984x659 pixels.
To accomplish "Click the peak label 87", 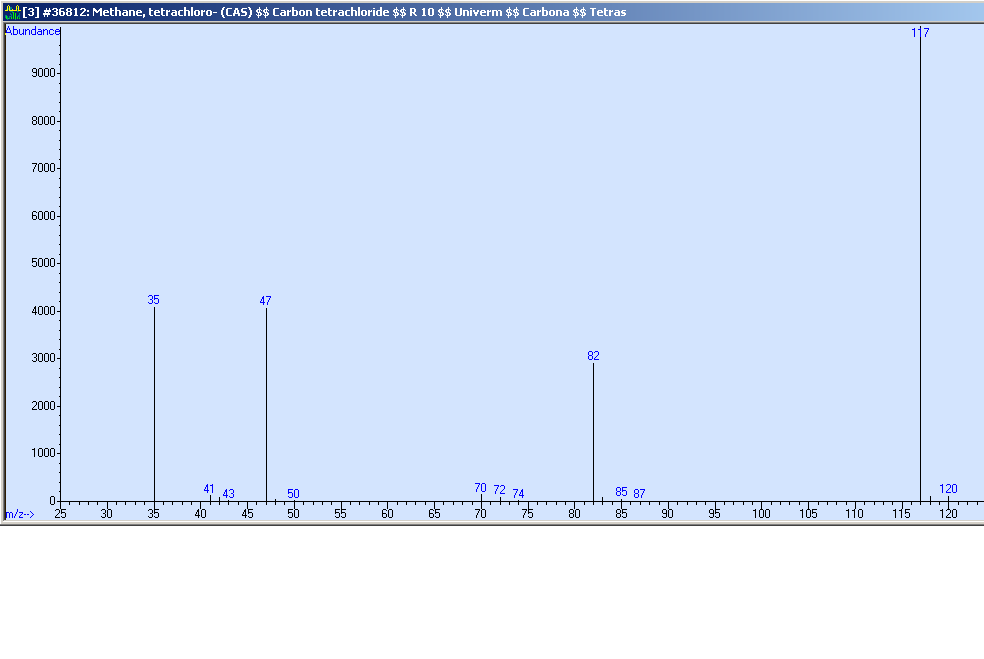I will coord(639,494).
